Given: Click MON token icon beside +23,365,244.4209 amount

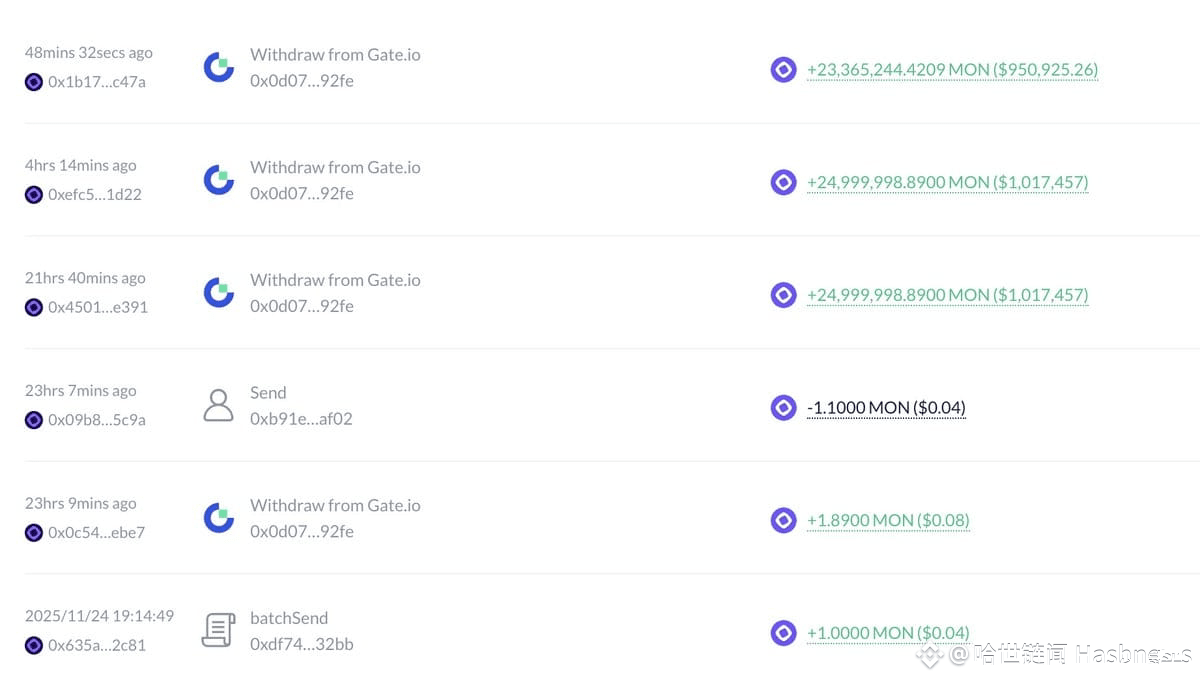Looking at the screenshot, I should (x=783, y=69).
